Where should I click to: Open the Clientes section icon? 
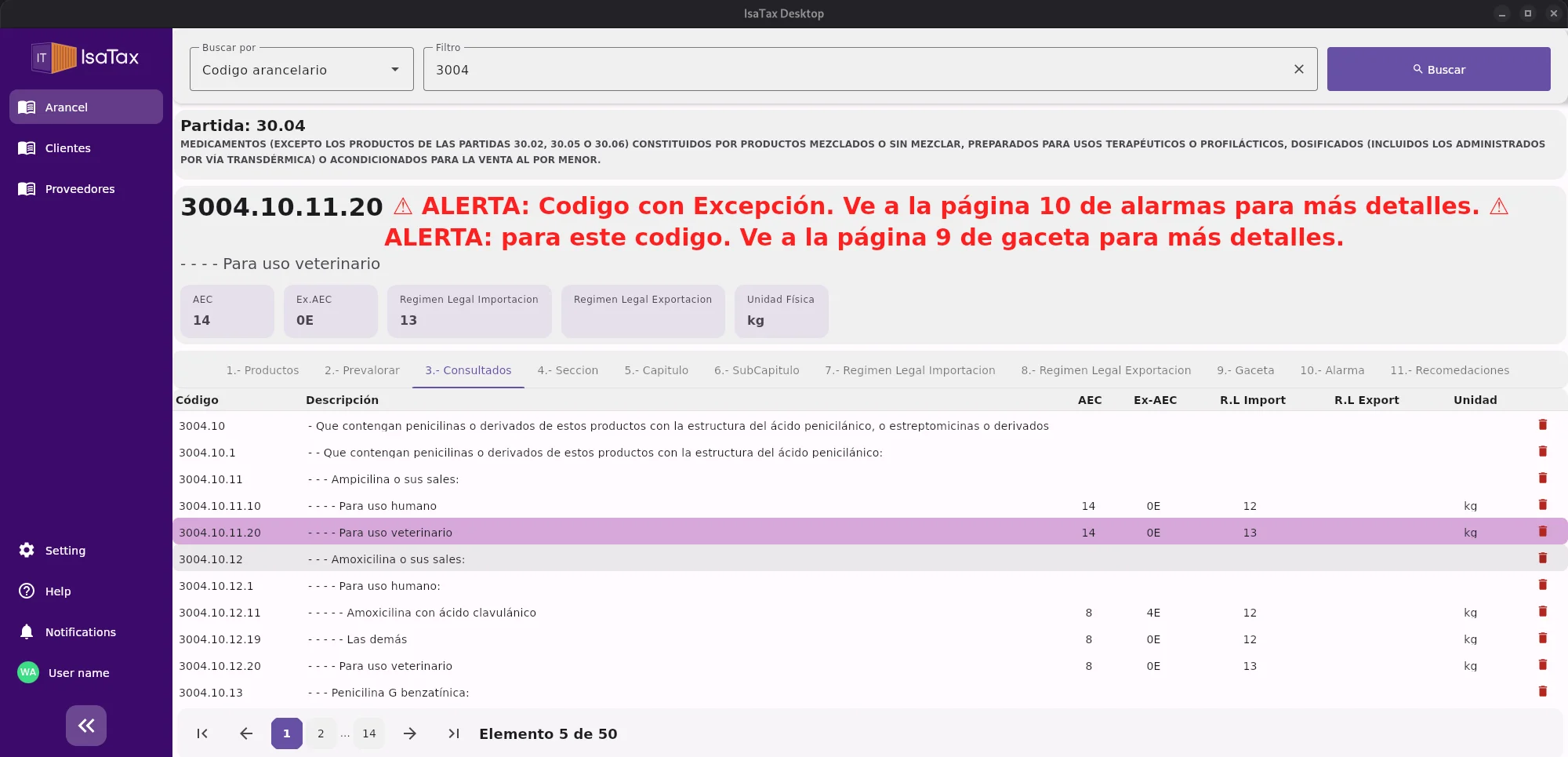(x=25, y=147)
